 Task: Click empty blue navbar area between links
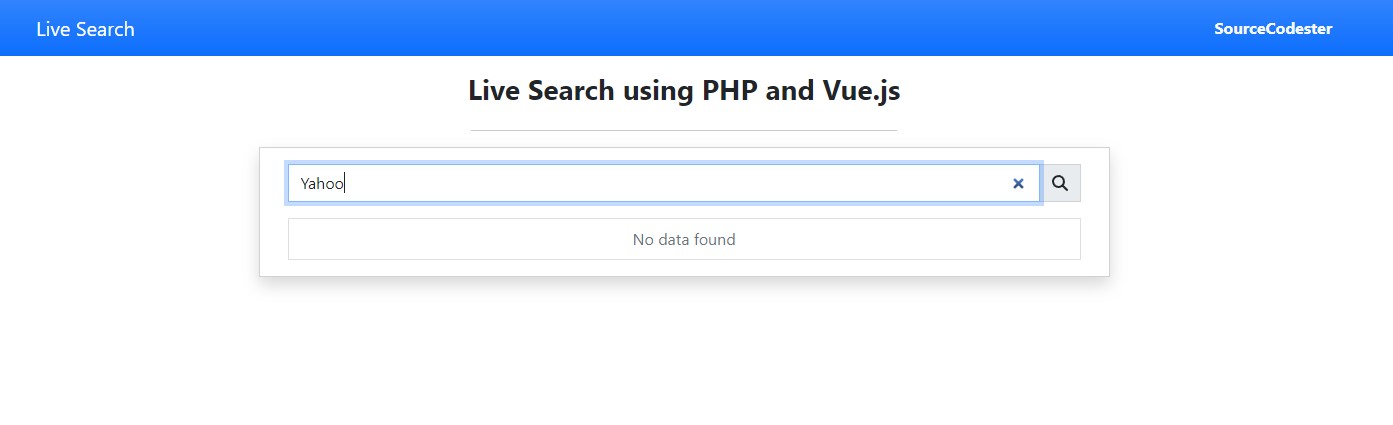coord(670,28)
